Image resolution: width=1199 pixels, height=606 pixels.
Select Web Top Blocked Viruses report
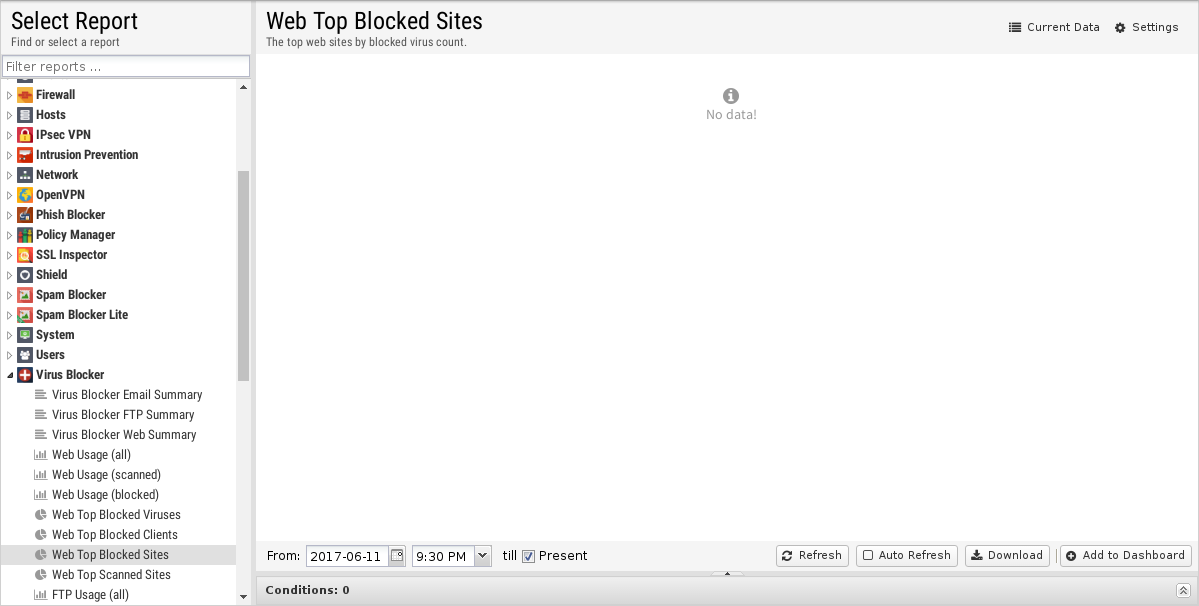click(x=116, y=515)
